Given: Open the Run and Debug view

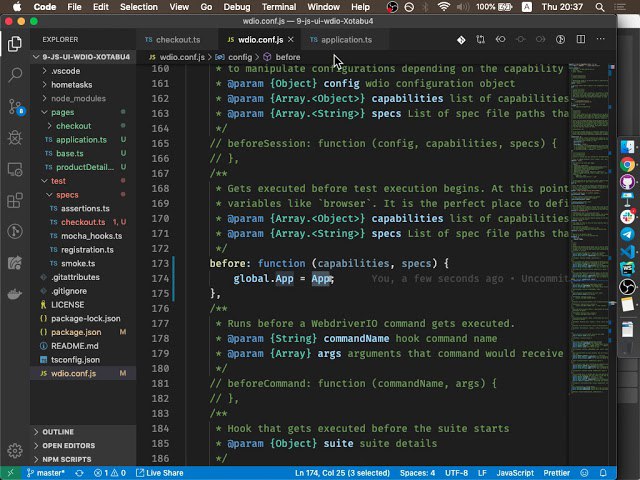Looking at the screenshot, I should 15,138.
